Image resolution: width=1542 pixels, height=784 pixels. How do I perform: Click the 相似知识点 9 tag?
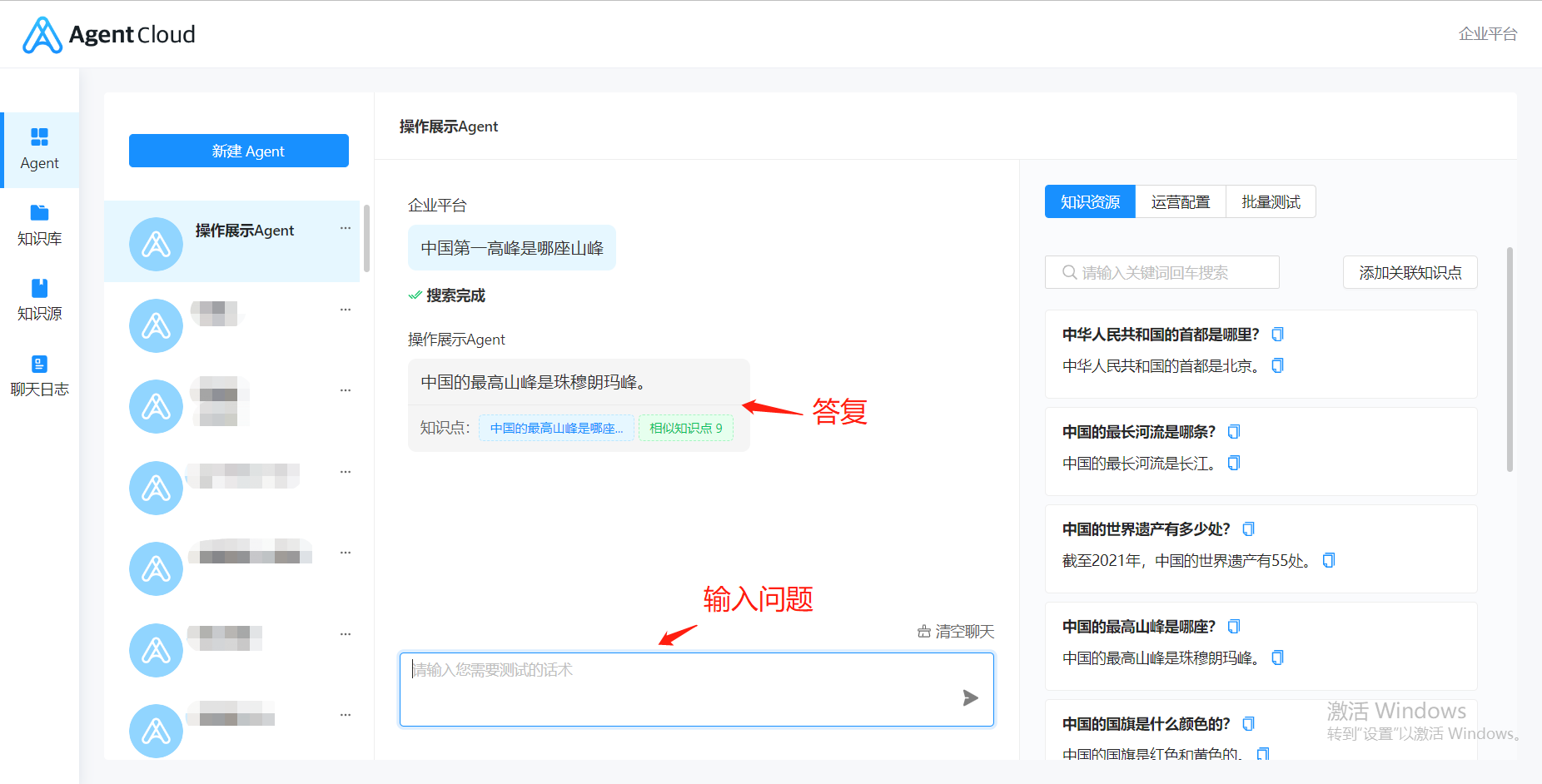686,428
